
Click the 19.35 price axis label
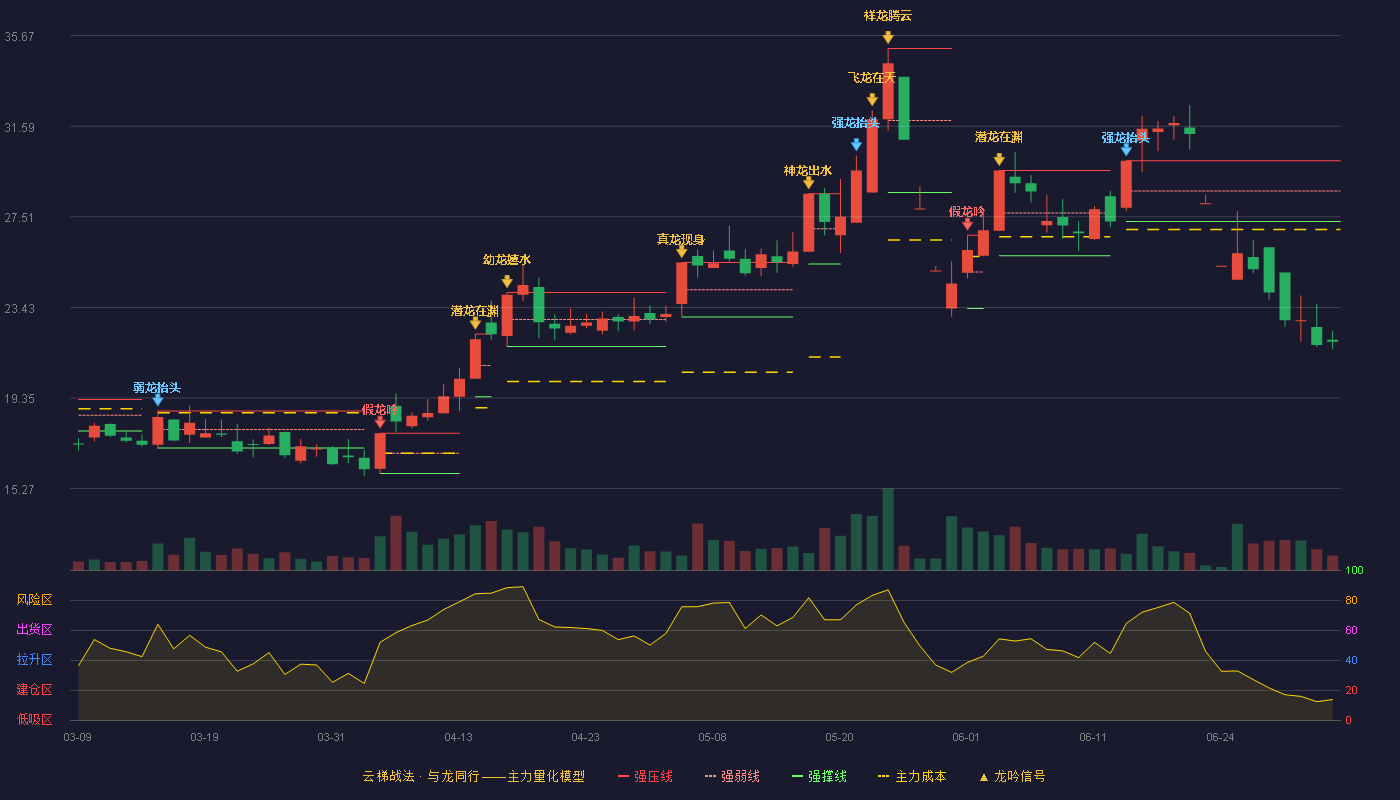coord(20,398)
